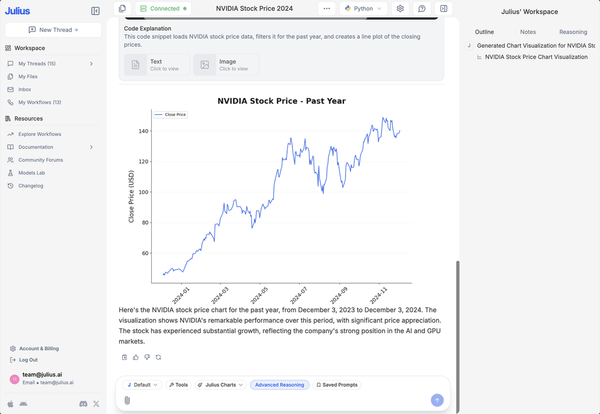Screen dimensions: 600x414
Task: Open My Threads (15) label
Action: coord(37,64)
